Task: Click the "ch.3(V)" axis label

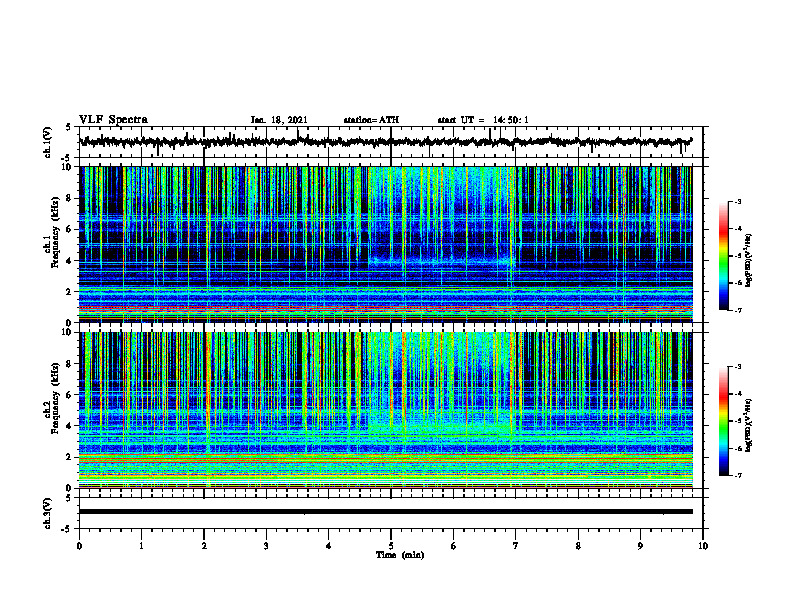Action: coord(47,513)
